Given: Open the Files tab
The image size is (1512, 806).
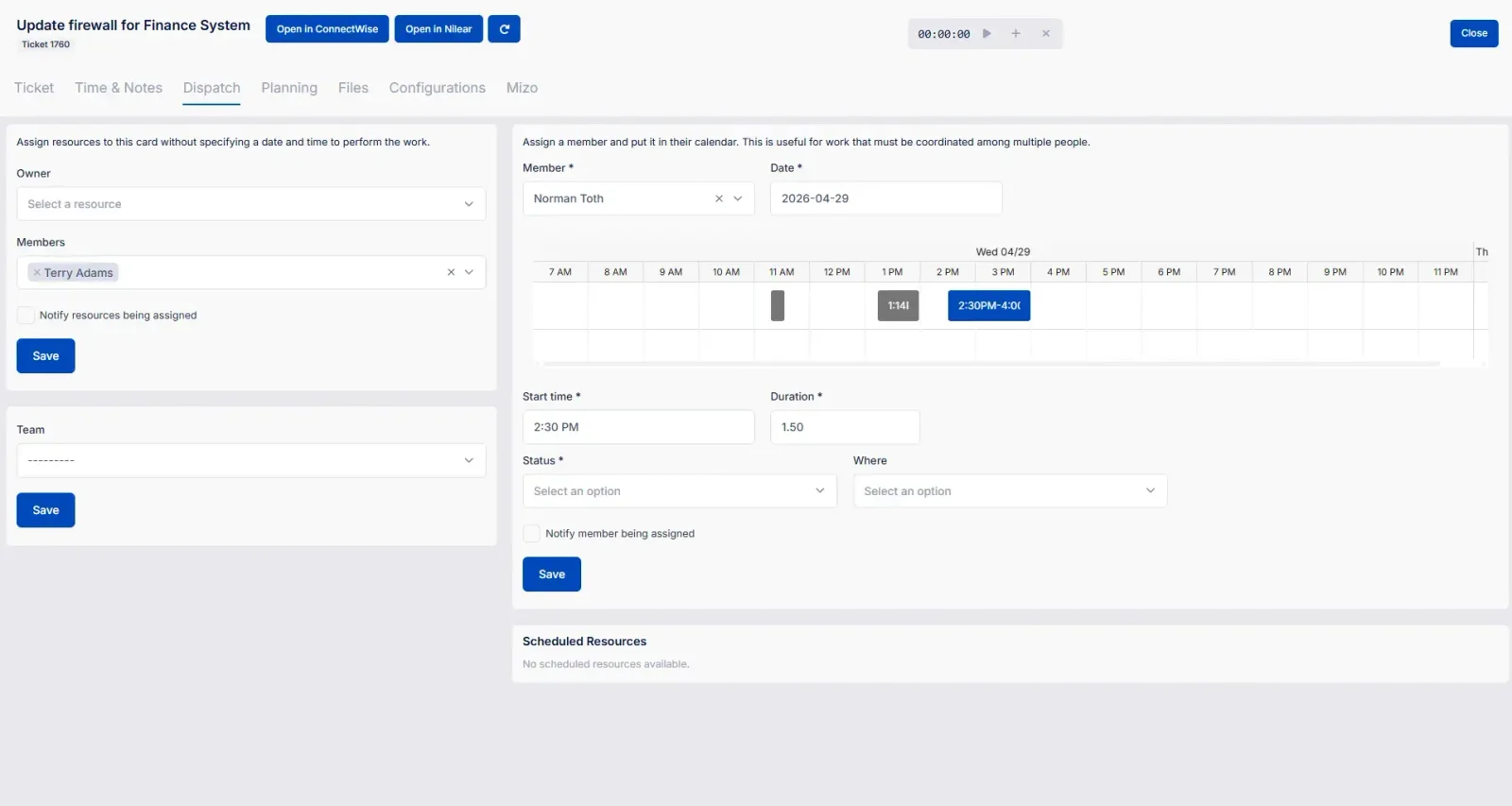Looking at the screenshot, I should 353,88.
